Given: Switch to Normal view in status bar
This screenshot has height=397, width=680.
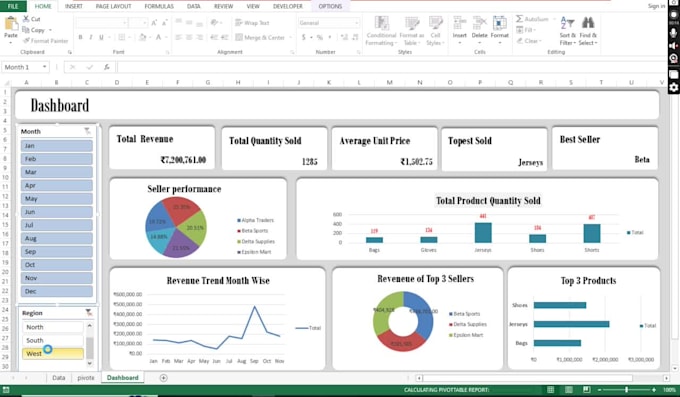Looking at the screenshot, I should point(550,390).
